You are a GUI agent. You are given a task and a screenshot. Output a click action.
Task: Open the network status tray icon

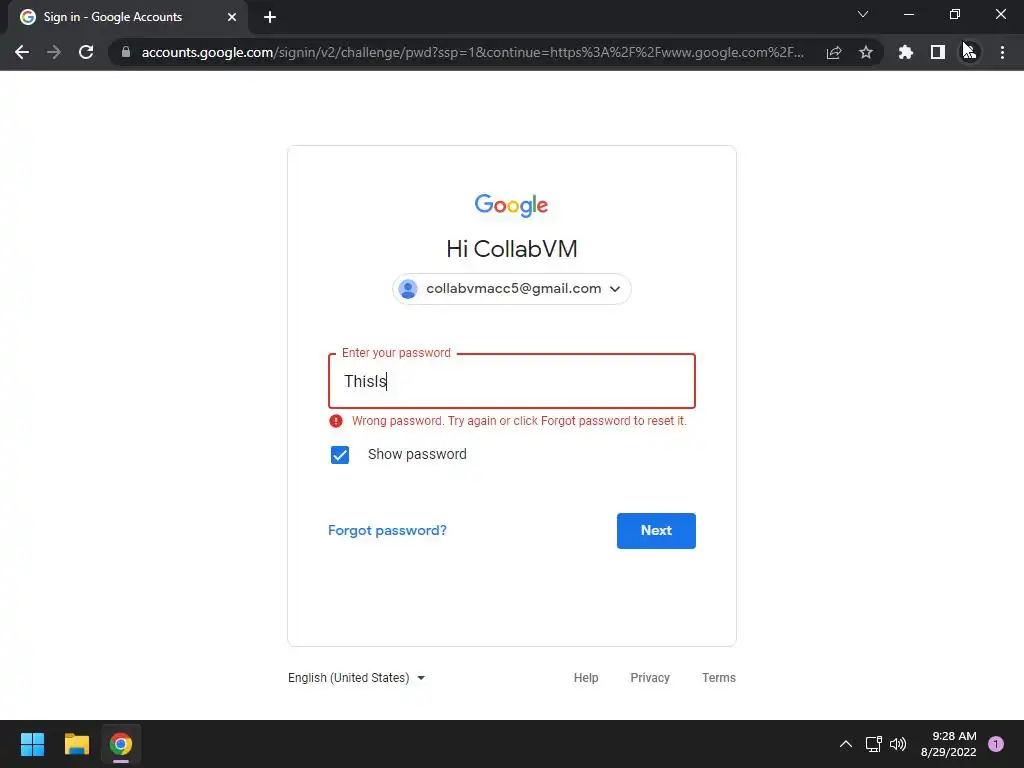874,744
